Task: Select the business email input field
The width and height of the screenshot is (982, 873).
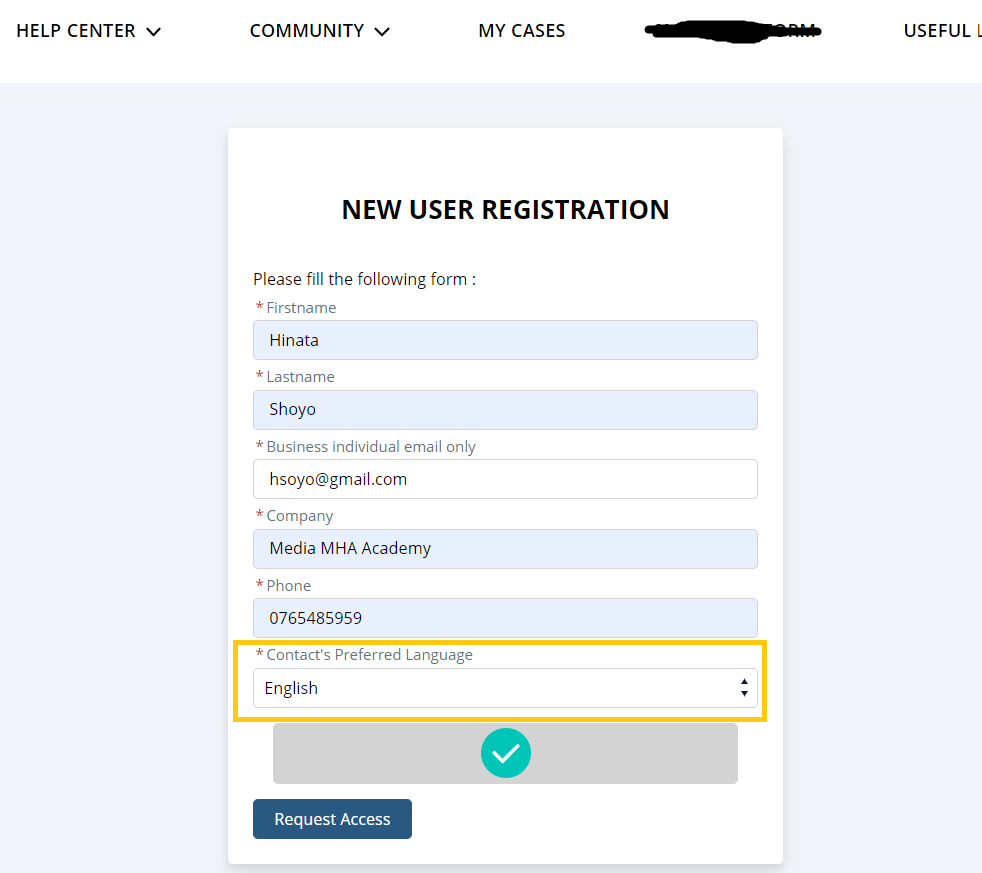Action: click(x=504, y=479)
